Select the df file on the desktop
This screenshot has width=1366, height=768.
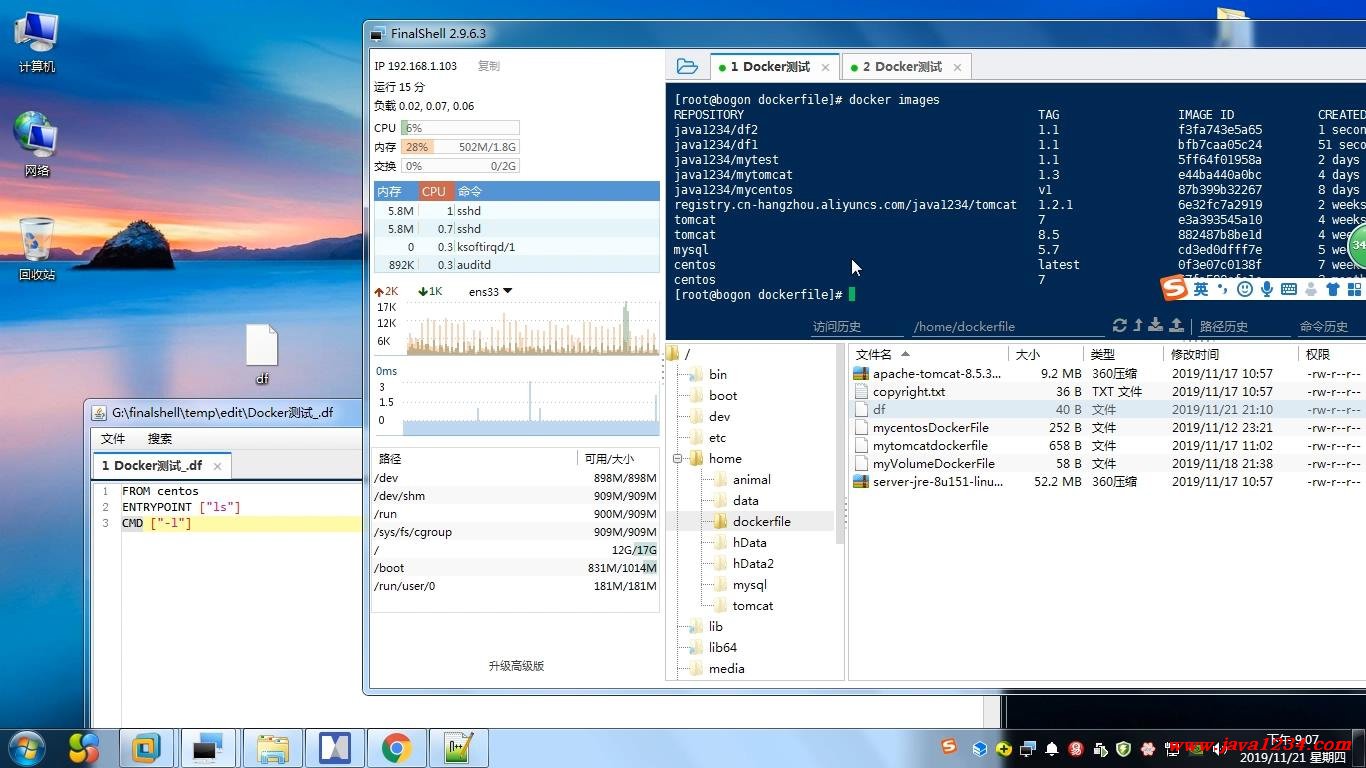[262, 354]
